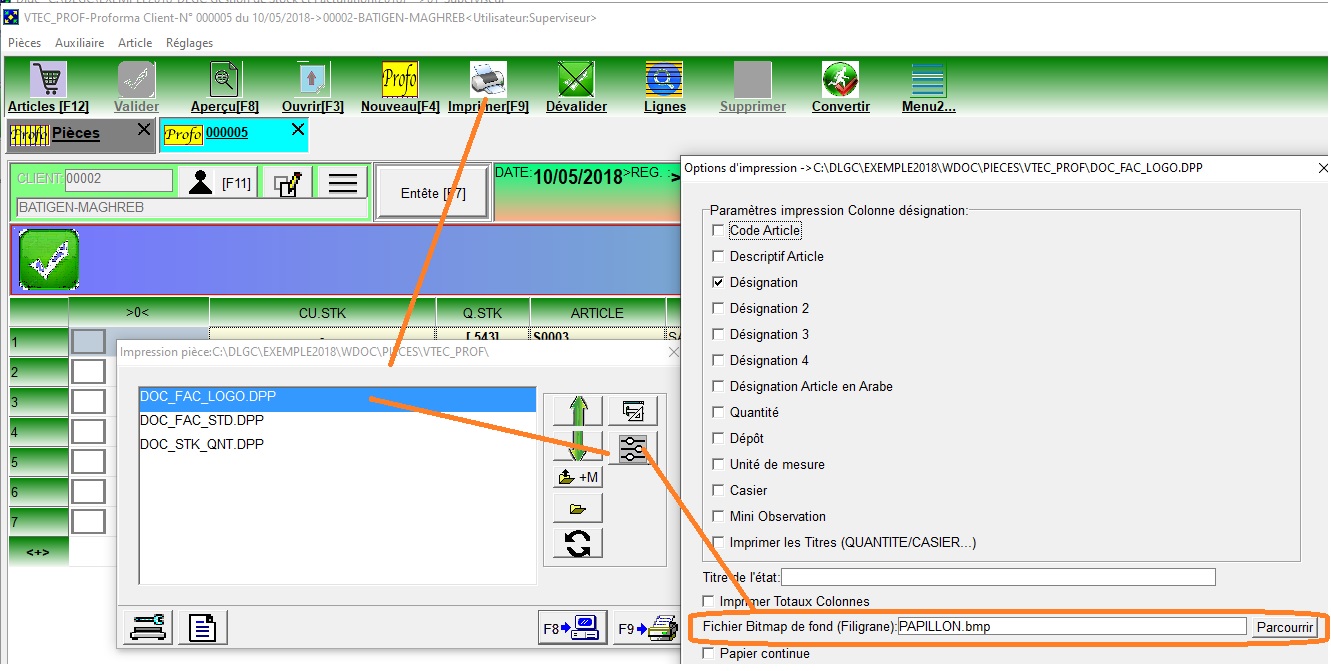This screenshot has height=671, width=1331.
Task: Move selected print model down with green arrow
Action: pyautogui.click(x=578, y=448)
